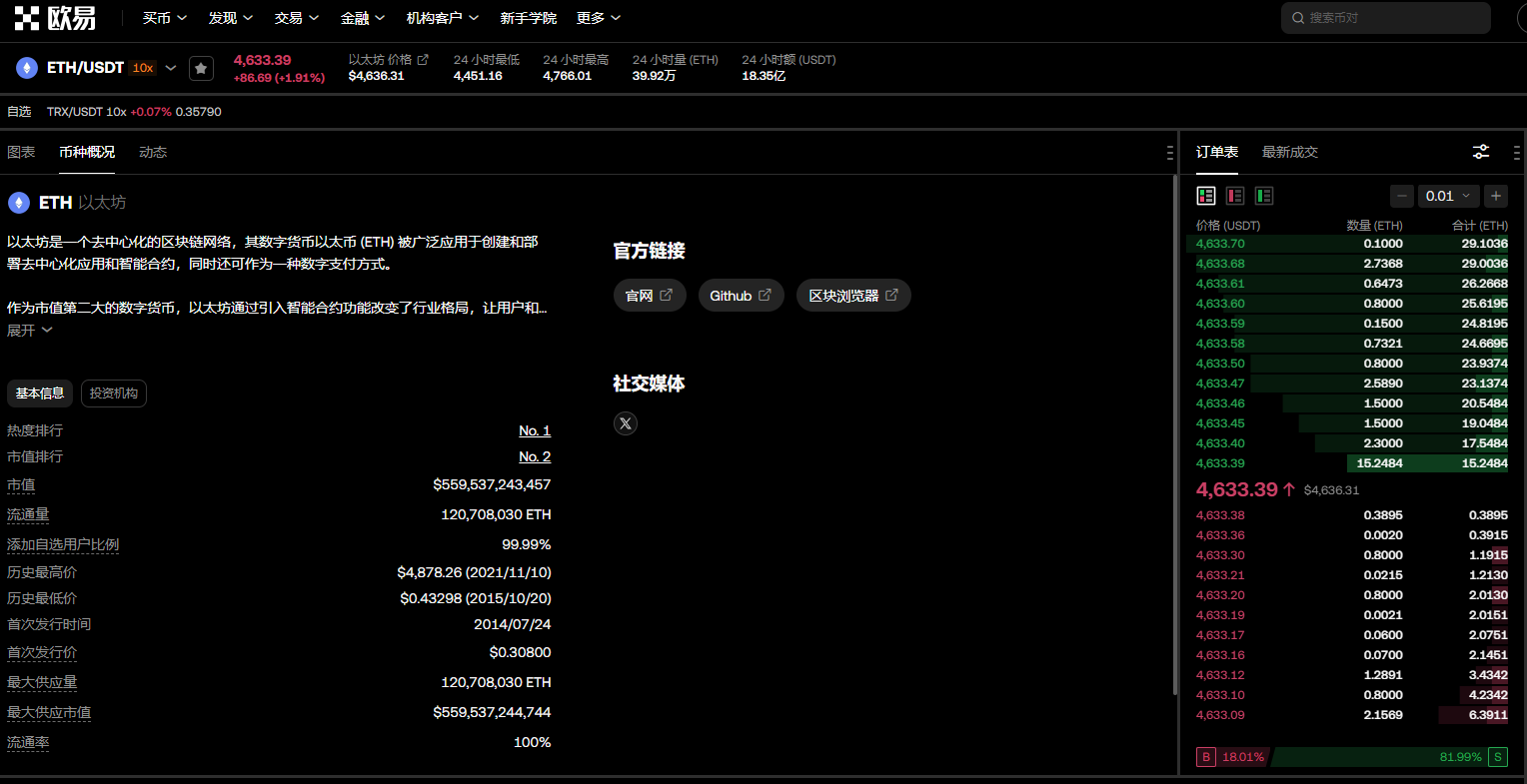Click the search magnifier icon
The width and height of the screenshot is (1527, 784).
tap(1298, 18)
